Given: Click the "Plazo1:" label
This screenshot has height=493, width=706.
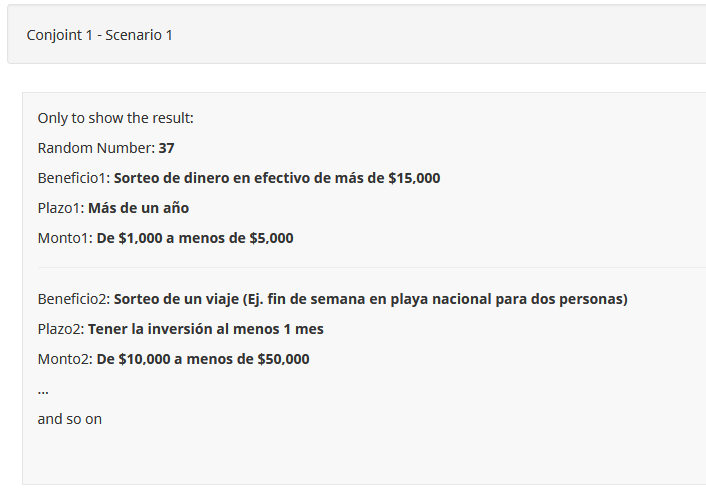Looking at the screenshot, I should pyautogui.click(x=61, y=208).
